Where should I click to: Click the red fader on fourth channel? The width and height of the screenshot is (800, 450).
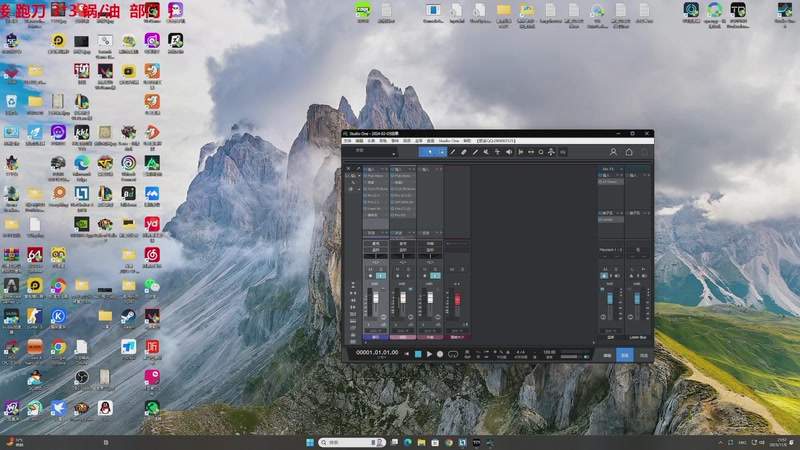click(x=458, y=299)
